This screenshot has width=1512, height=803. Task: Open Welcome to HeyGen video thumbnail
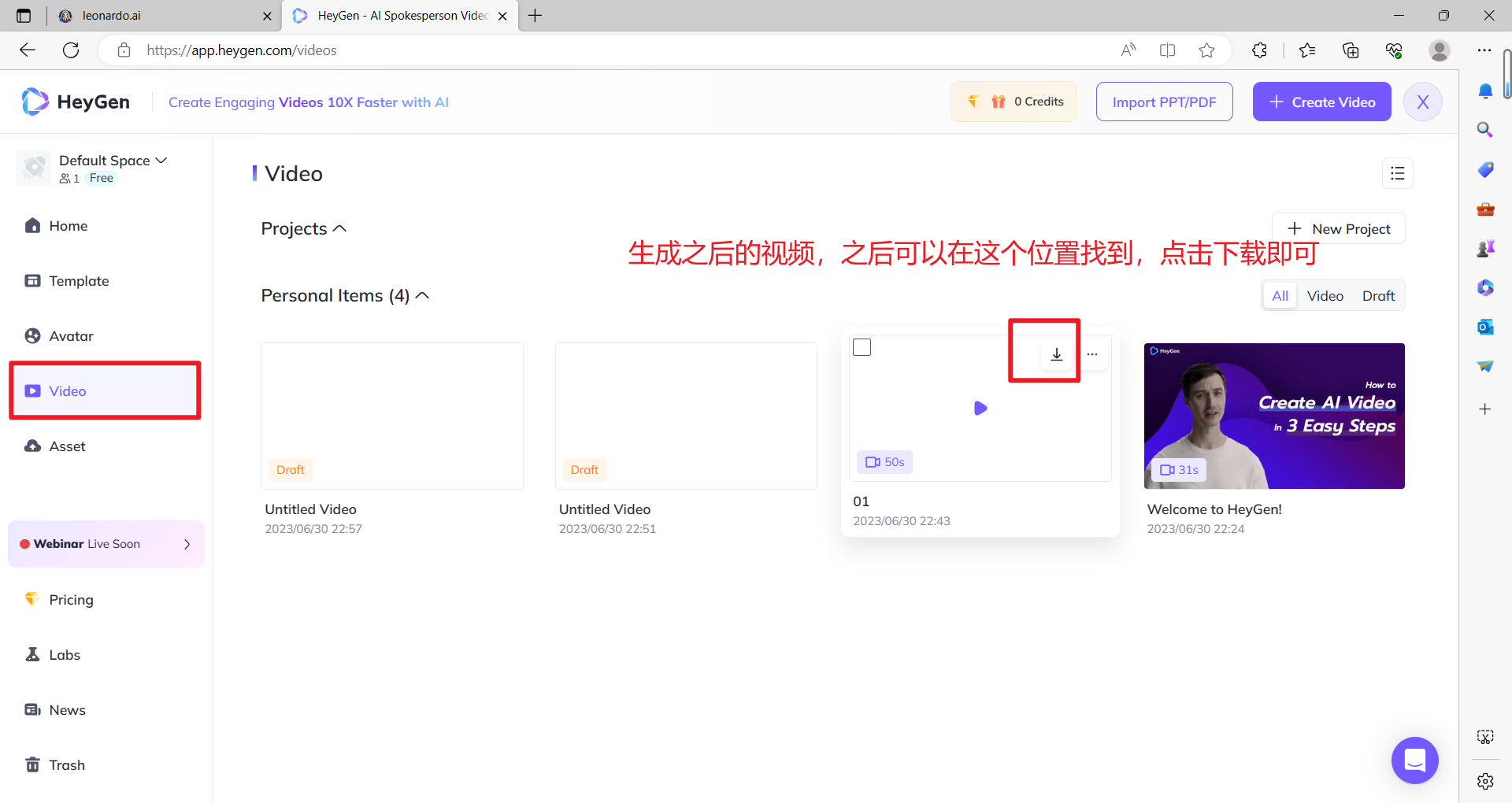pyautogui.click(x=1274, y=416)
